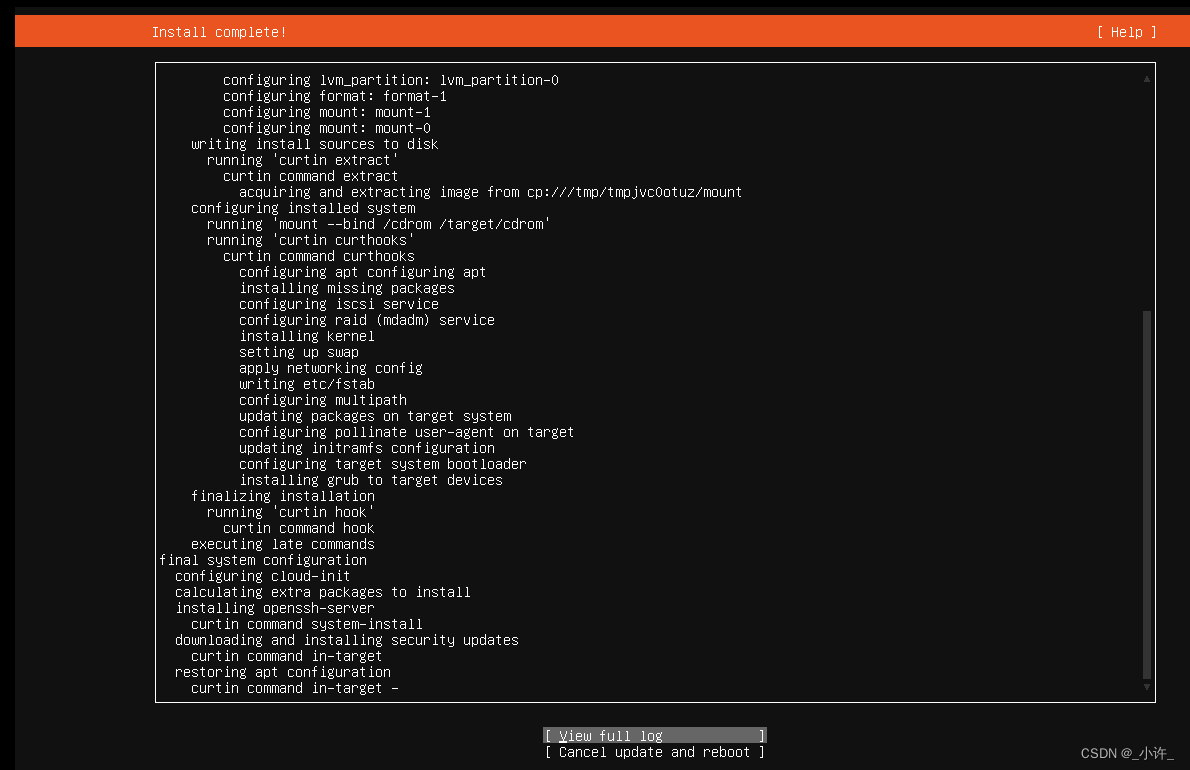Select the 'executing late commands' log line
Screen dimensions: 1190x770
tap(283, 544)
